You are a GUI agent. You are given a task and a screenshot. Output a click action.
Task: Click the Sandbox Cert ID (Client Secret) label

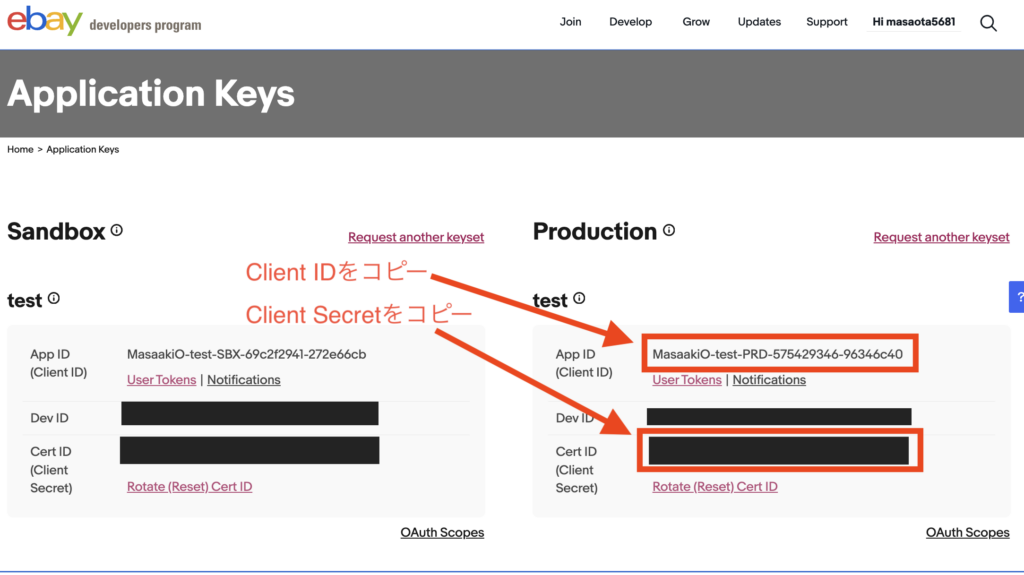pos(52,470)
